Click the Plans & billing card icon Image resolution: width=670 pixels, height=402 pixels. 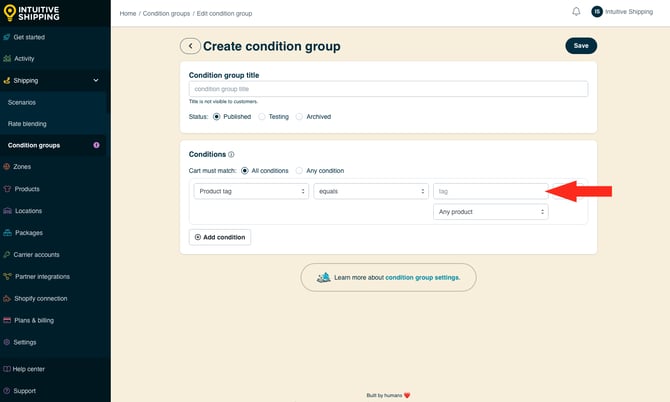click(7, 320)
